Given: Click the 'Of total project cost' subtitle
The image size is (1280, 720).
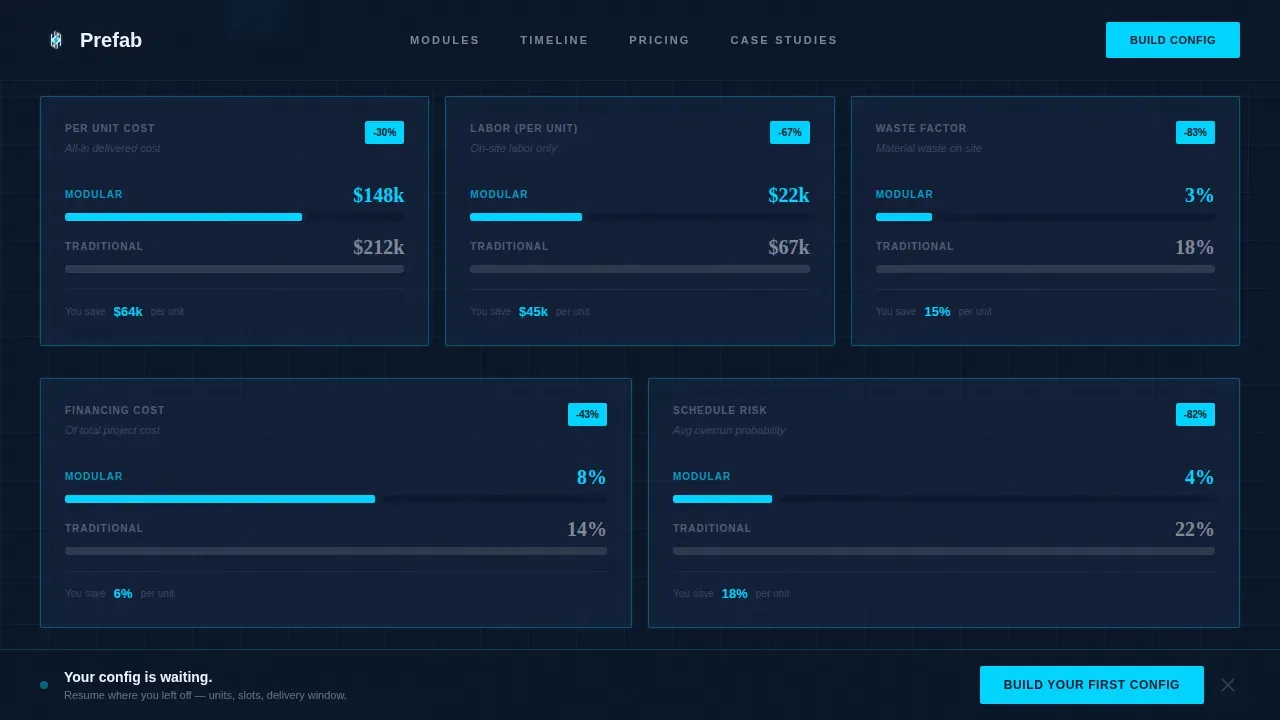Looking at the screenshot, I should point(112,430).
